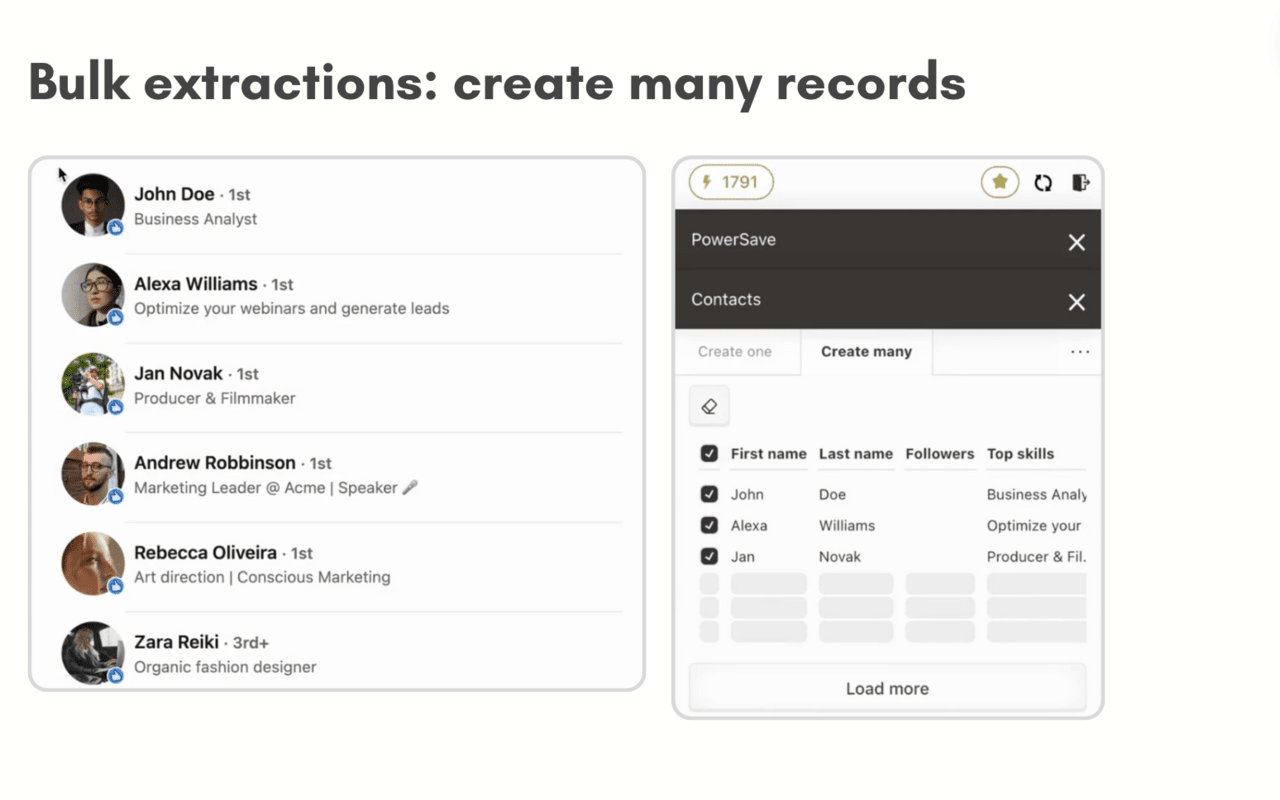The width and height of the screenshot is (1280, 800).
Task: Click Zara Reiki's profile photo
Action: tap(93, 653)
